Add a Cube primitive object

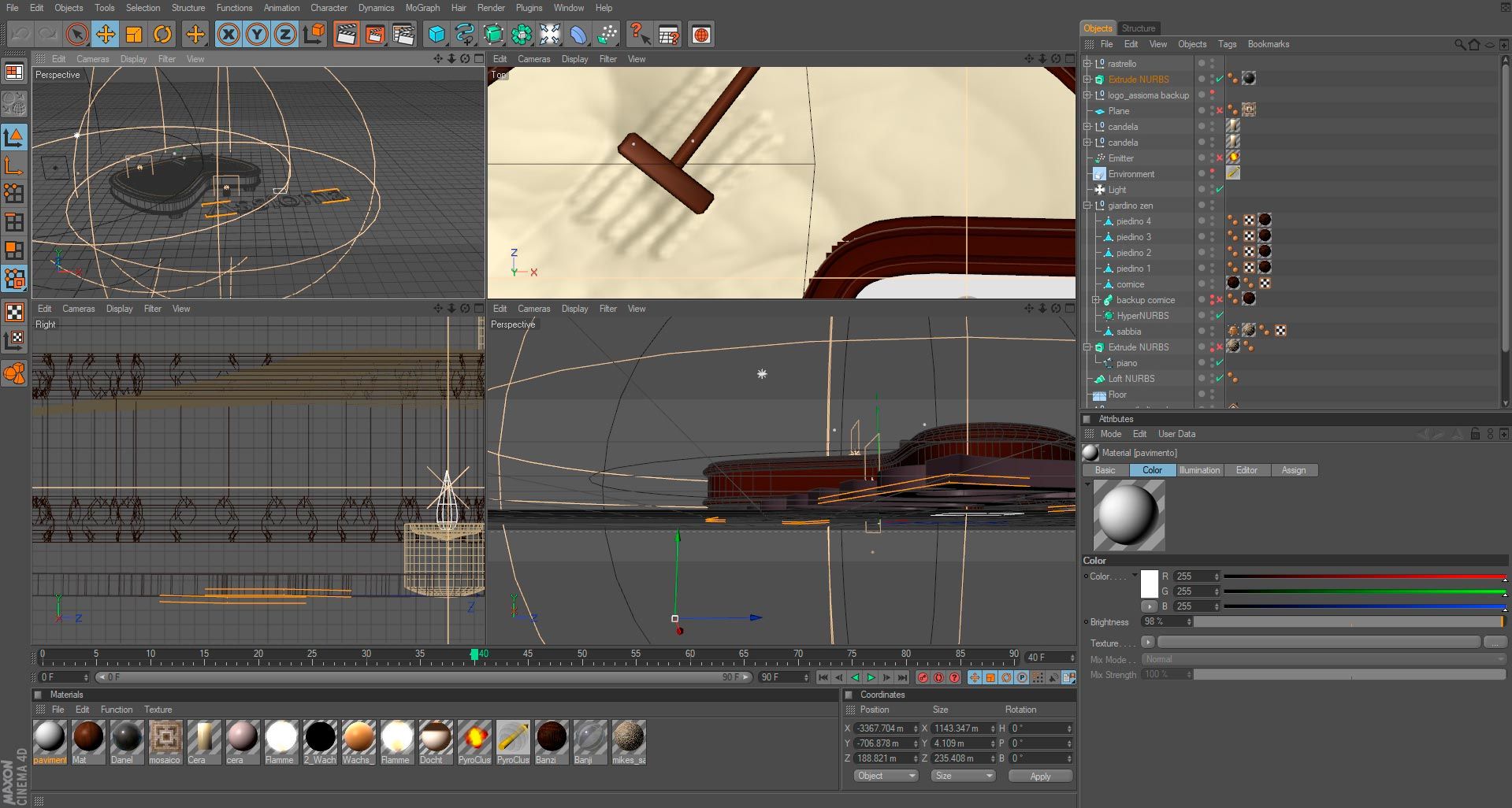pyautogui.click(x=435, y=34)
